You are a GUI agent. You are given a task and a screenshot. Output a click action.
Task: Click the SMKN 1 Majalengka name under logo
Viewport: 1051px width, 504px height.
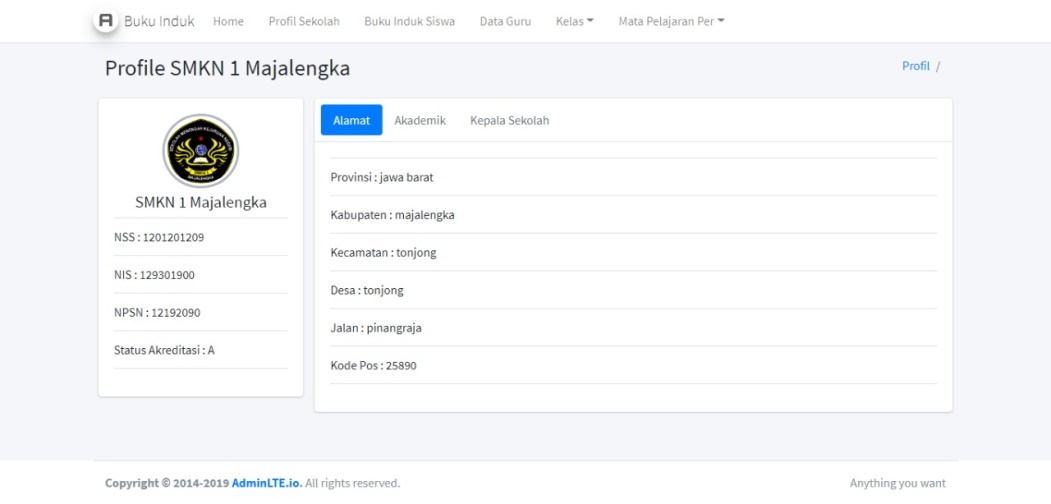click(x=200, y=202)
